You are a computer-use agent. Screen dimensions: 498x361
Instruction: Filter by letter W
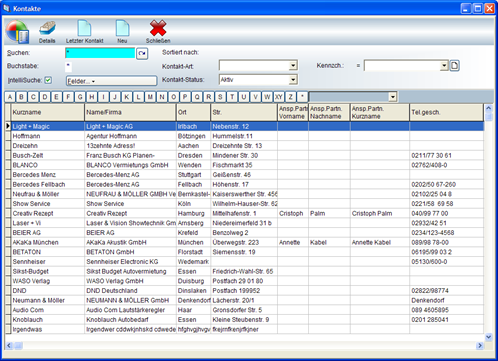tap(267, 97)
